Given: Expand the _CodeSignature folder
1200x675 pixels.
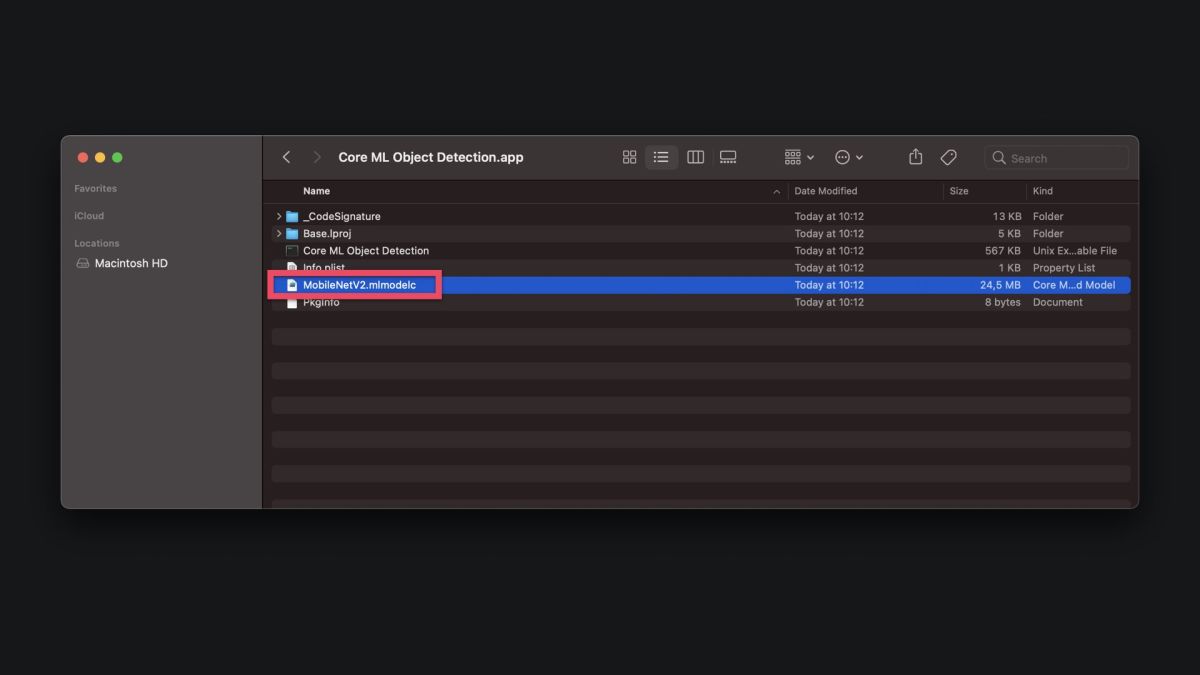Looking at the screenshot, I should click(279, 216).
